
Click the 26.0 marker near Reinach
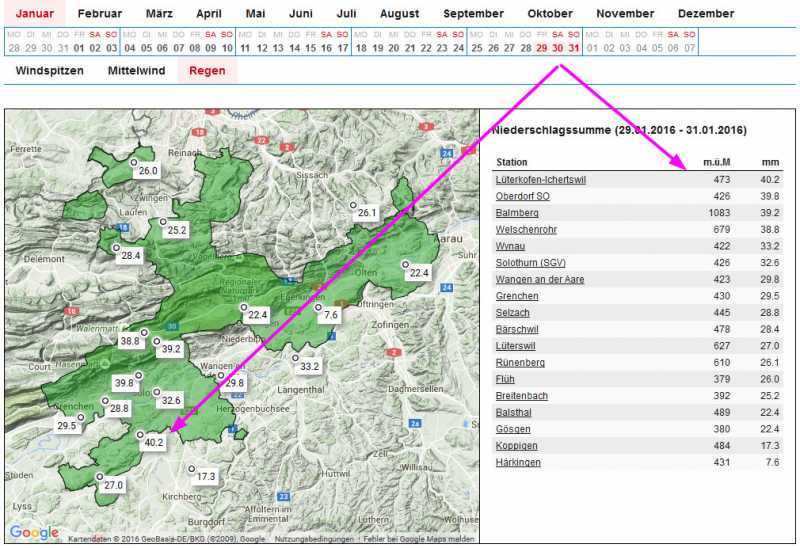[x=148, y=171]
